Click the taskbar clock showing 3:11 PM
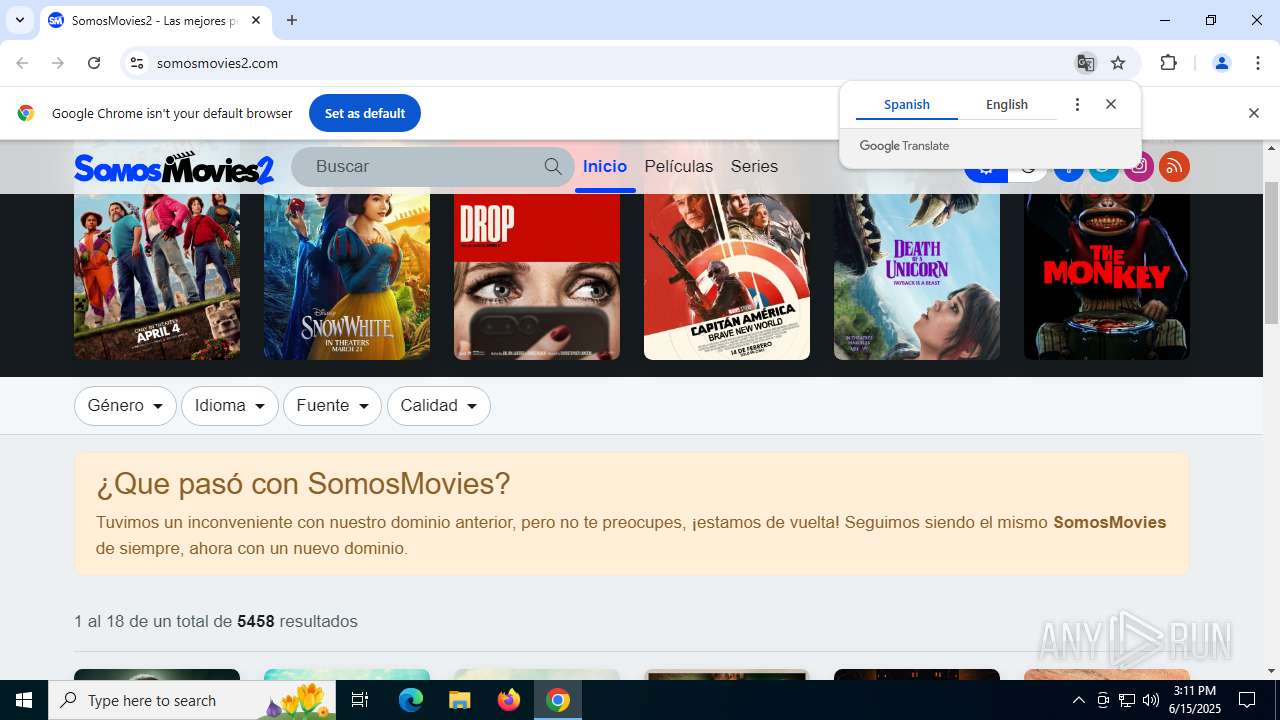The height and width of the screenshot is (720, 1280). pyautogui.click(x=1194, y=700)
